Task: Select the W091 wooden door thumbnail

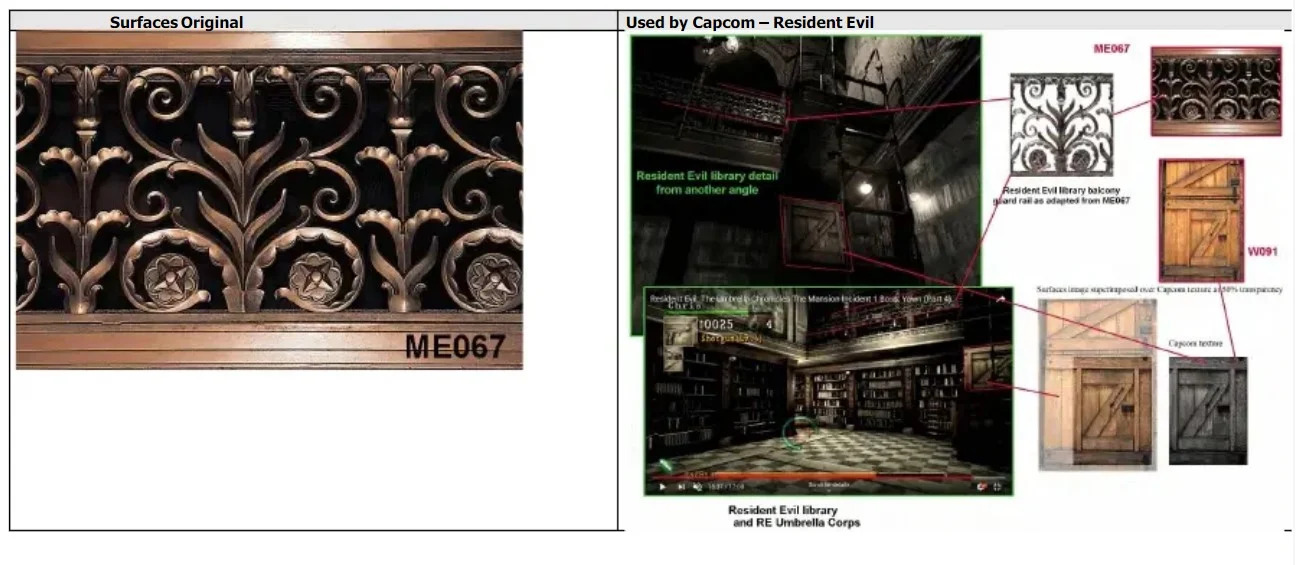Action: [1201, 220]
